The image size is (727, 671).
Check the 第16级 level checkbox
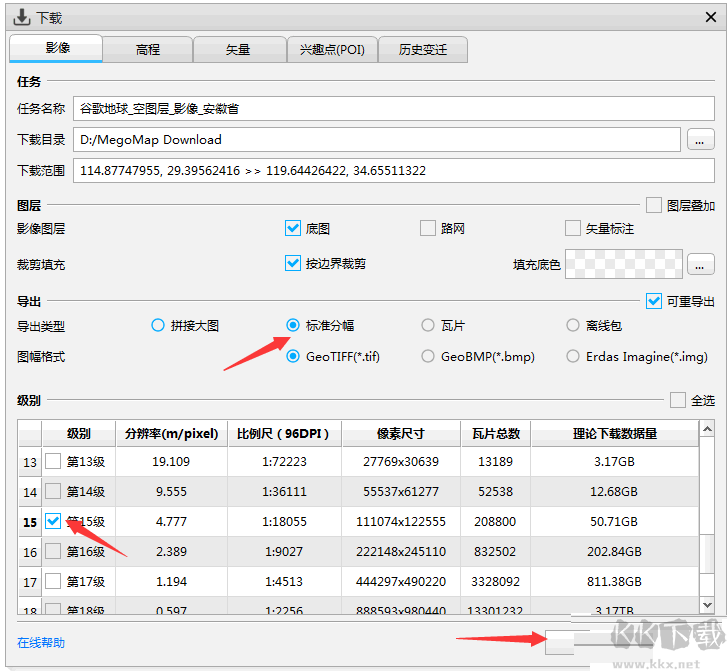(53, 552)
